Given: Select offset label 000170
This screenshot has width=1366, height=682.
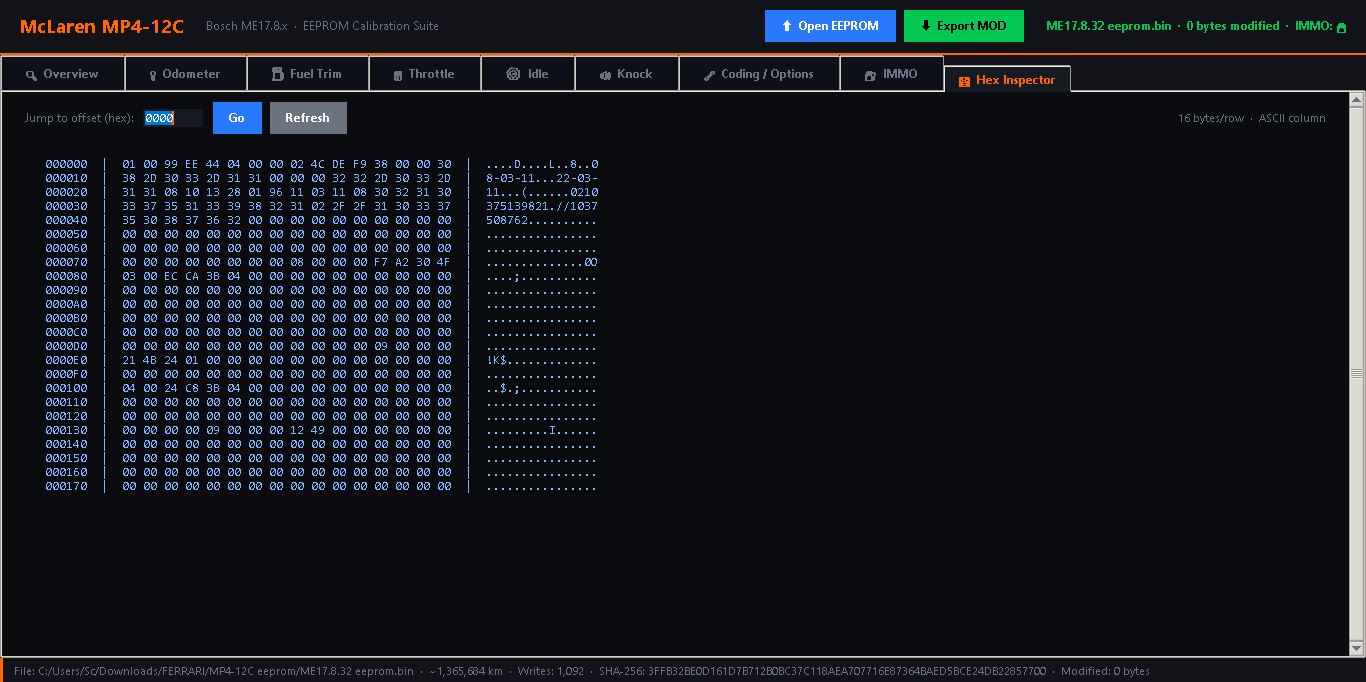Looking at the screenshot, I should tap(66, 486).
